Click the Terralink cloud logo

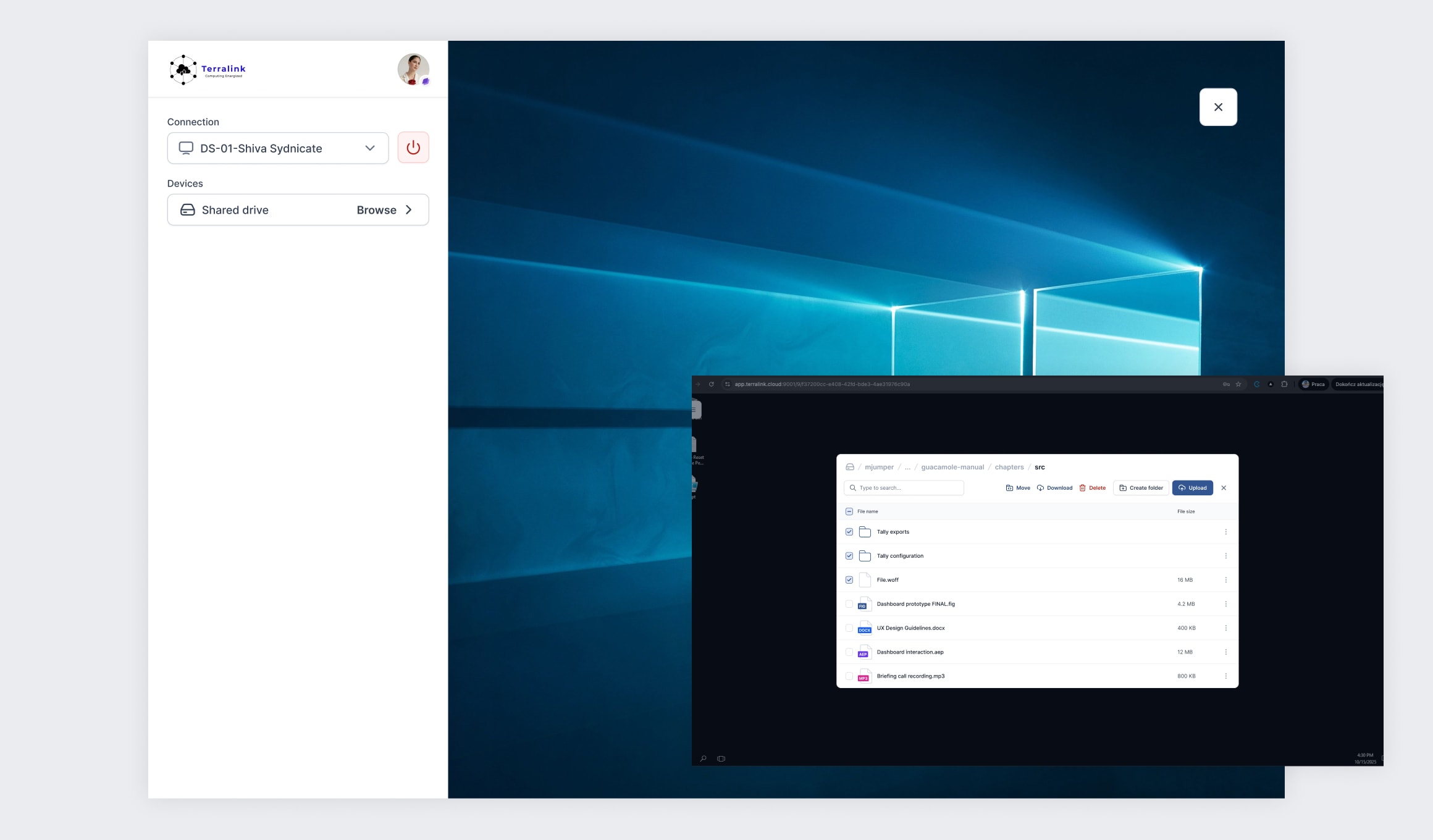[x=208, y=69]
